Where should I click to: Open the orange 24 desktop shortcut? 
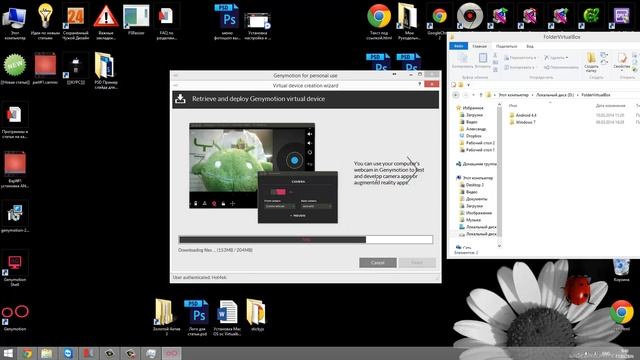pos(76,22)
